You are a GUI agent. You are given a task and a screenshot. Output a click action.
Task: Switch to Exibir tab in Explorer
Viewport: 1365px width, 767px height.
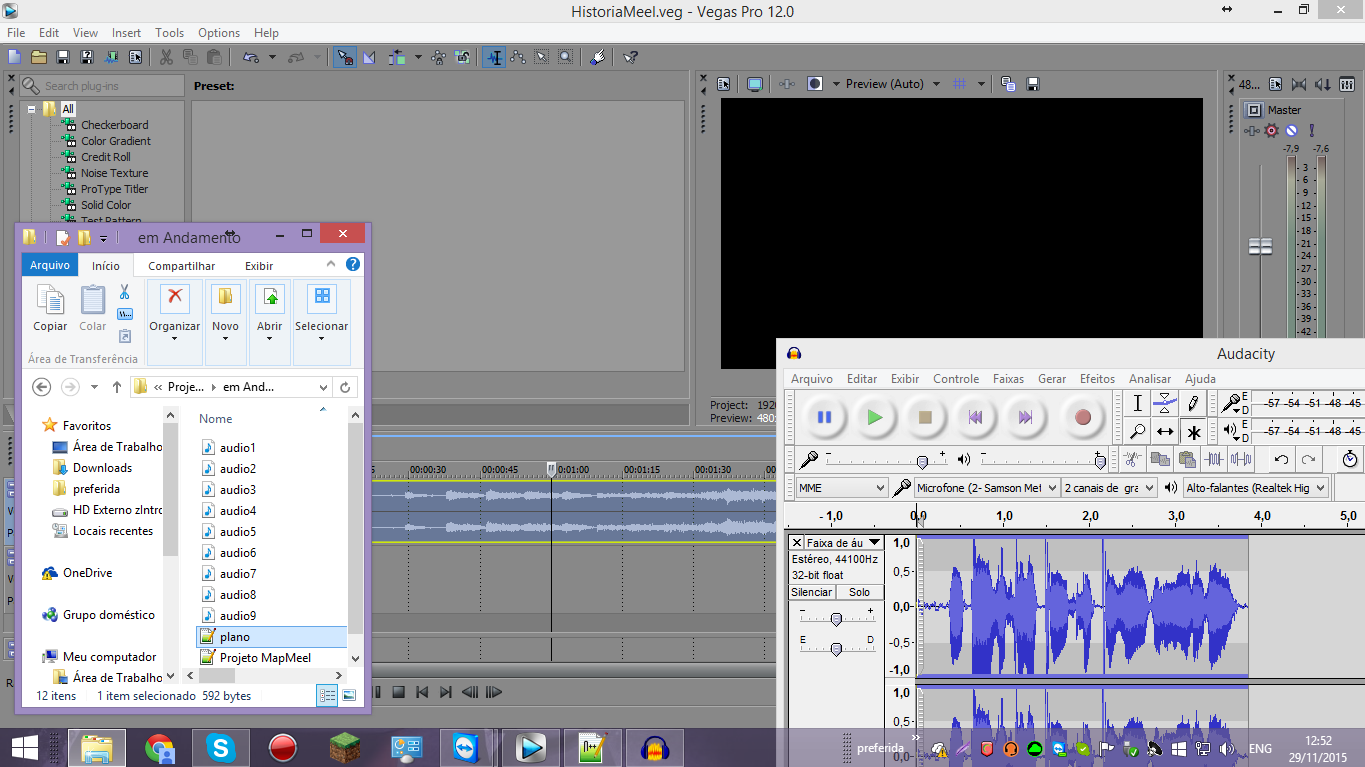[x=259, y=266]
